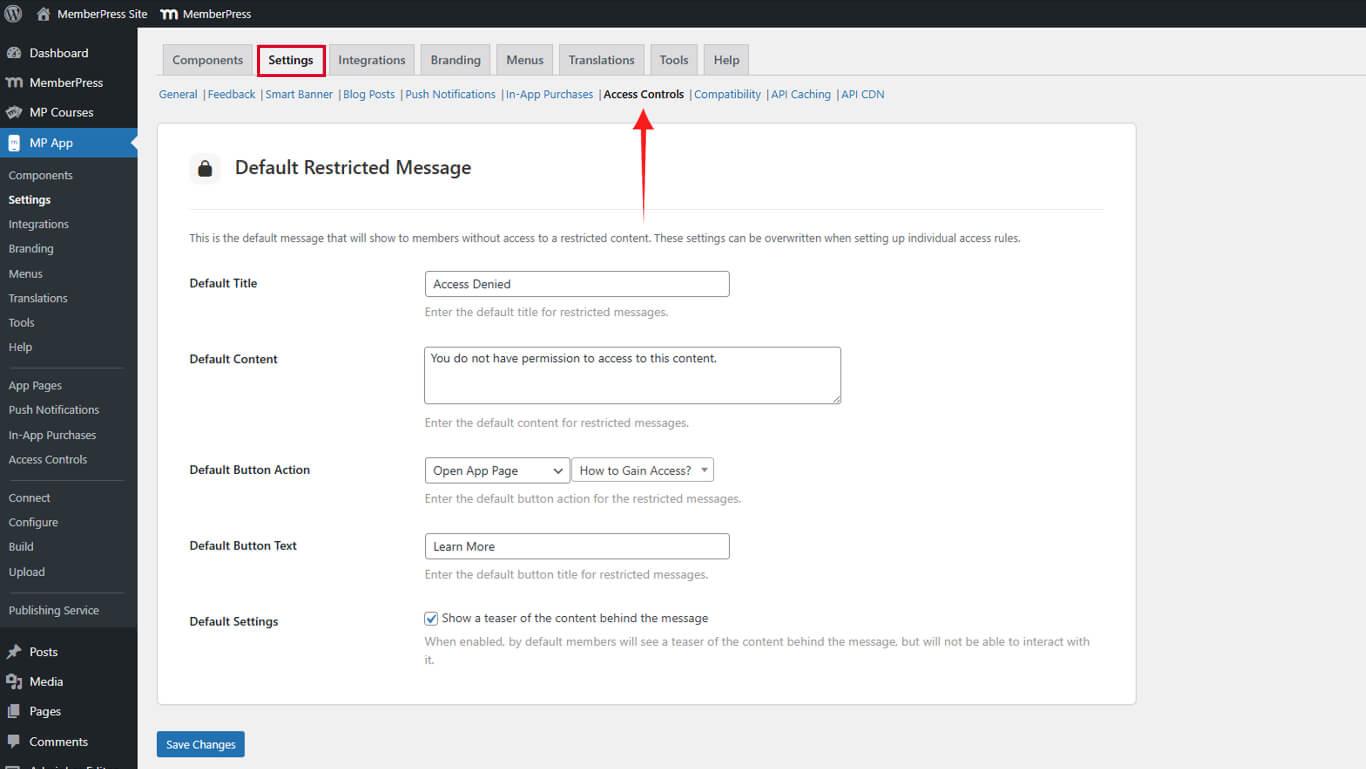Switch to the Branding tab
The width and height of the screenshot is (1366, 769).
click(x=455, y=60)
